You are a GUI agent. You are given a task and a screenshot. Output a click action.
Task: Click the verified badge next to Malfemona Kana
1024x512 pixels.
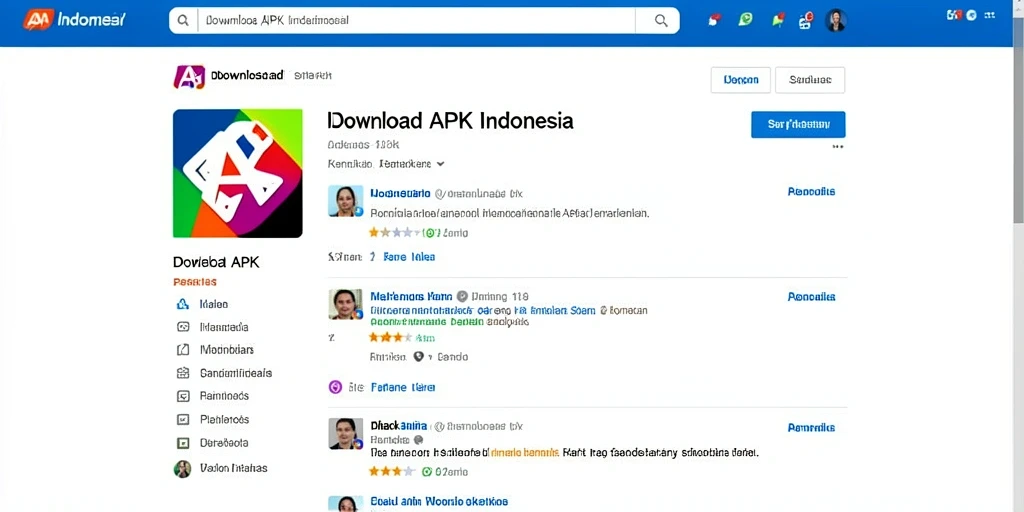pos(462,296)
